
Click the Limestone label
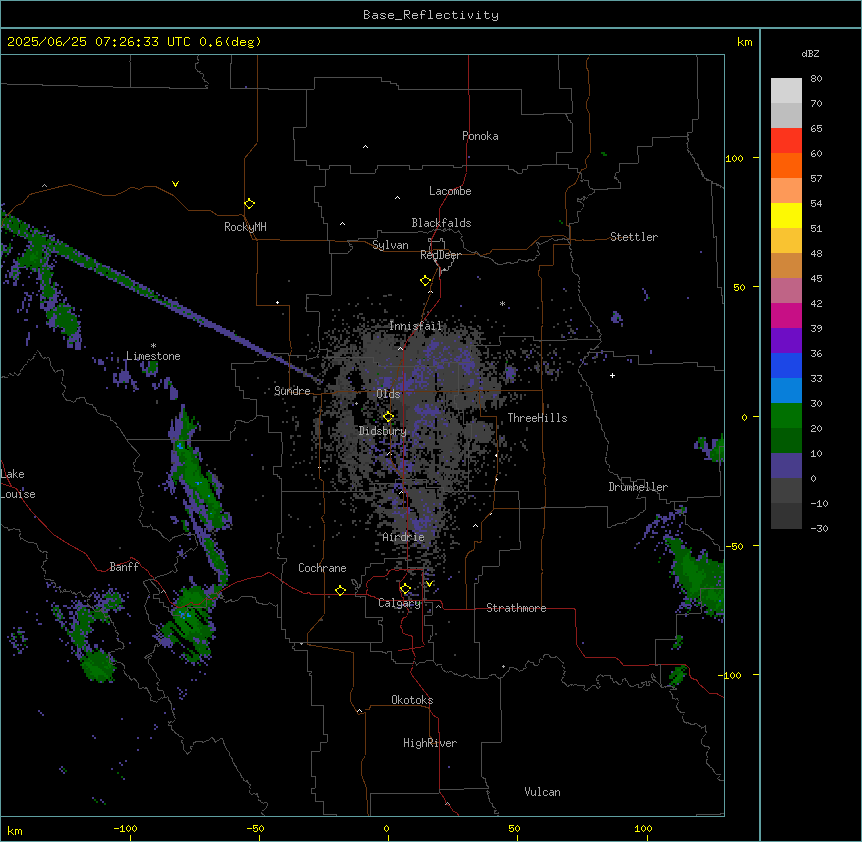[x=153, y=356]
